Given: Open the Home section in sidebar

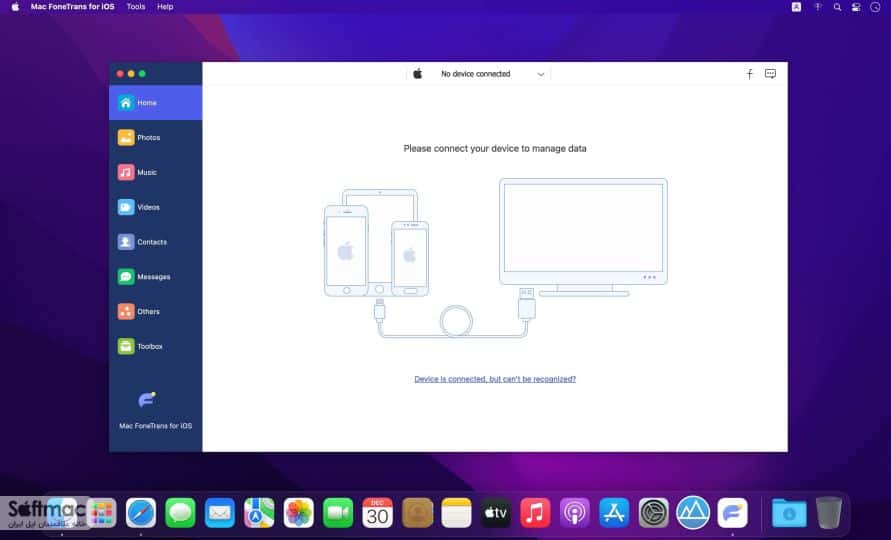Looking at the screenshot, I should [155, 103].
